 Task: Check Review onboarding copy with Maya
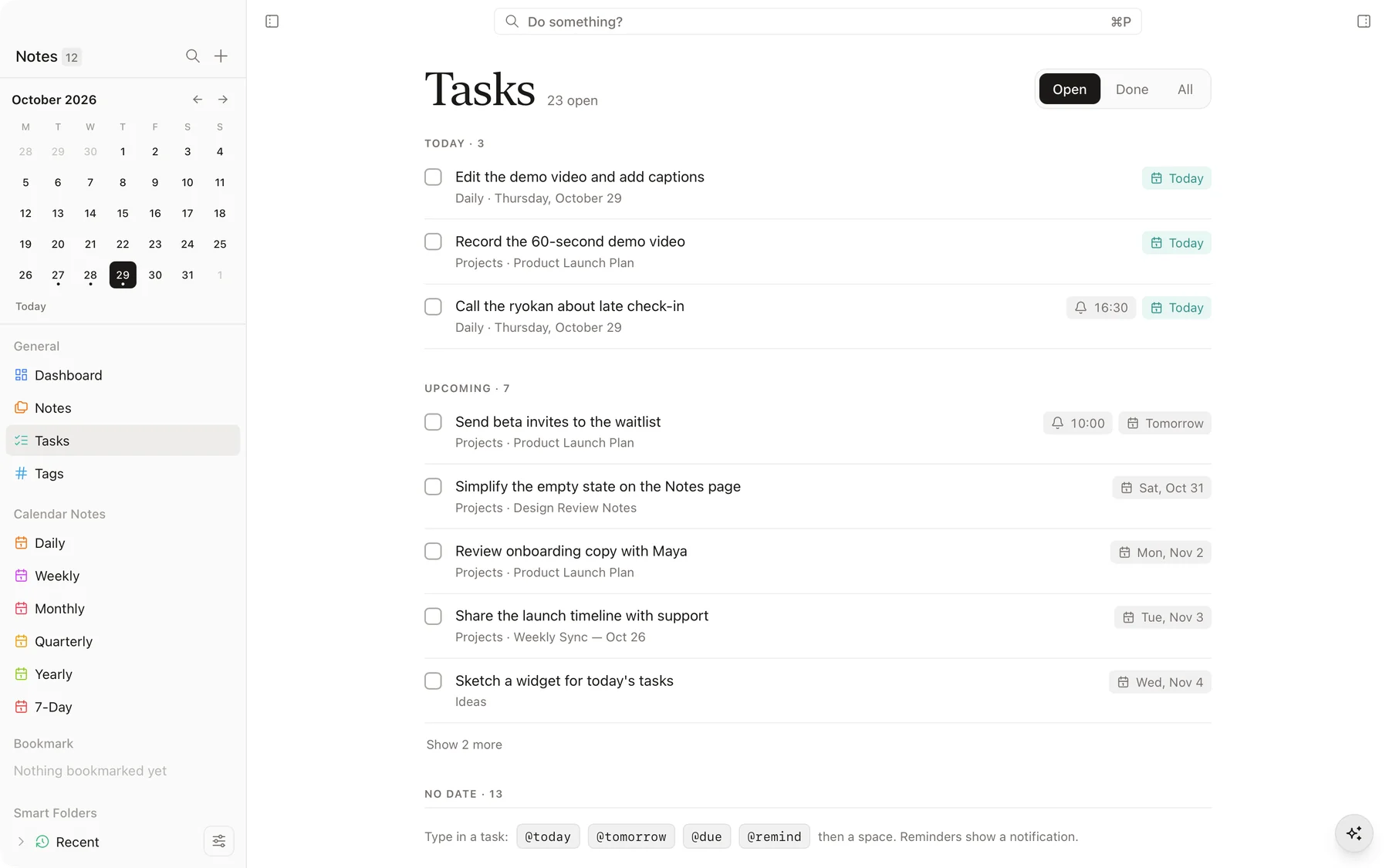click(433, 552)
